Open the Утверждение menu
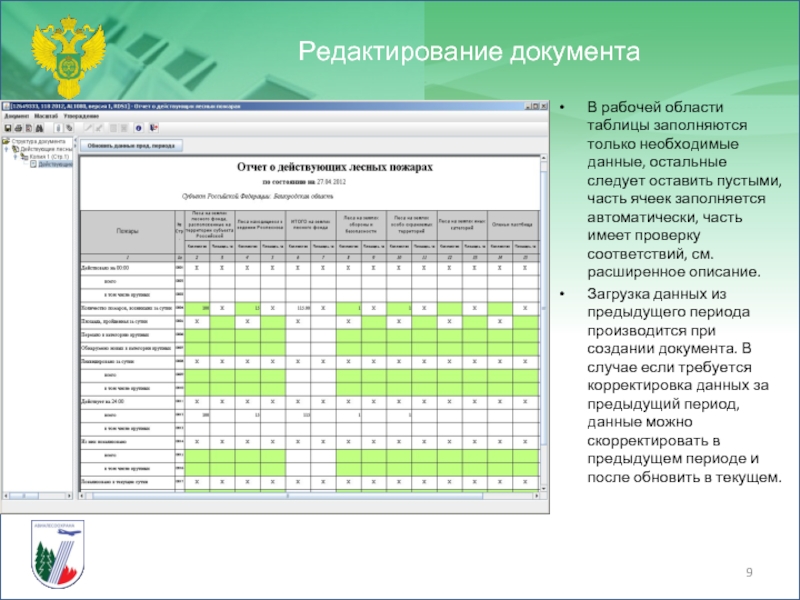Screen dimensions: 800x600 click(81, 116)
